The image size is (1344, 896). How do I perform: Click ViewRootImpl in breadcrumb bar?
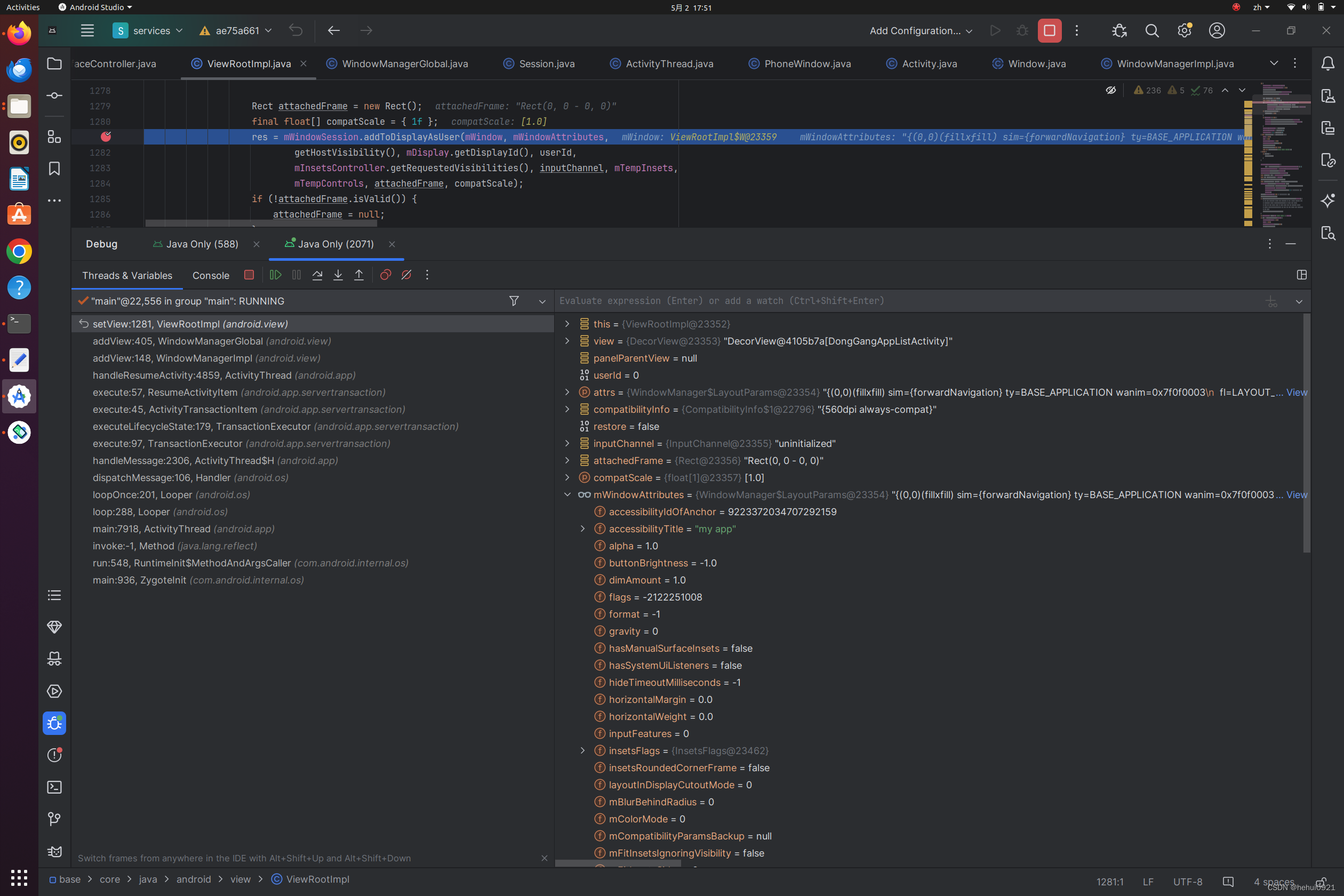point(318,879)
